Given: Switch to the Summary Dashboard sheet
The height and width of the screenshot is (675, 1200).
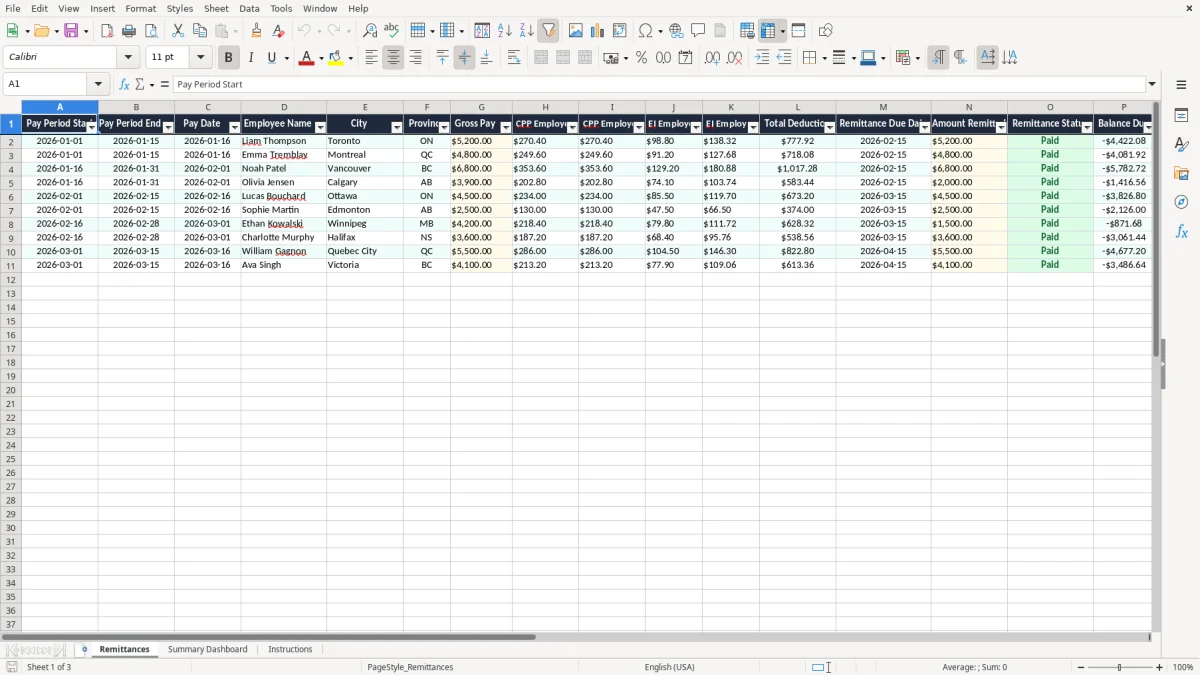Looking at the screenshot, I should [208, 649].
